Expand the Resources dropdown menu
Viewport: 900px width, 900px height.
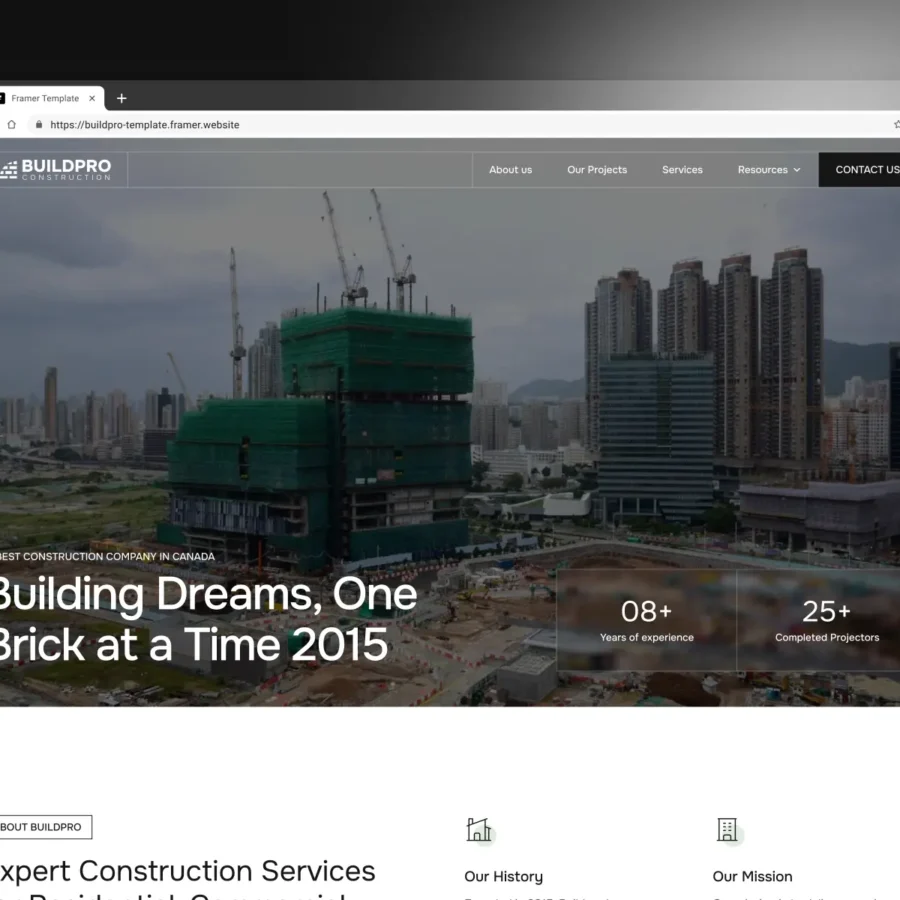coord(769,170)
